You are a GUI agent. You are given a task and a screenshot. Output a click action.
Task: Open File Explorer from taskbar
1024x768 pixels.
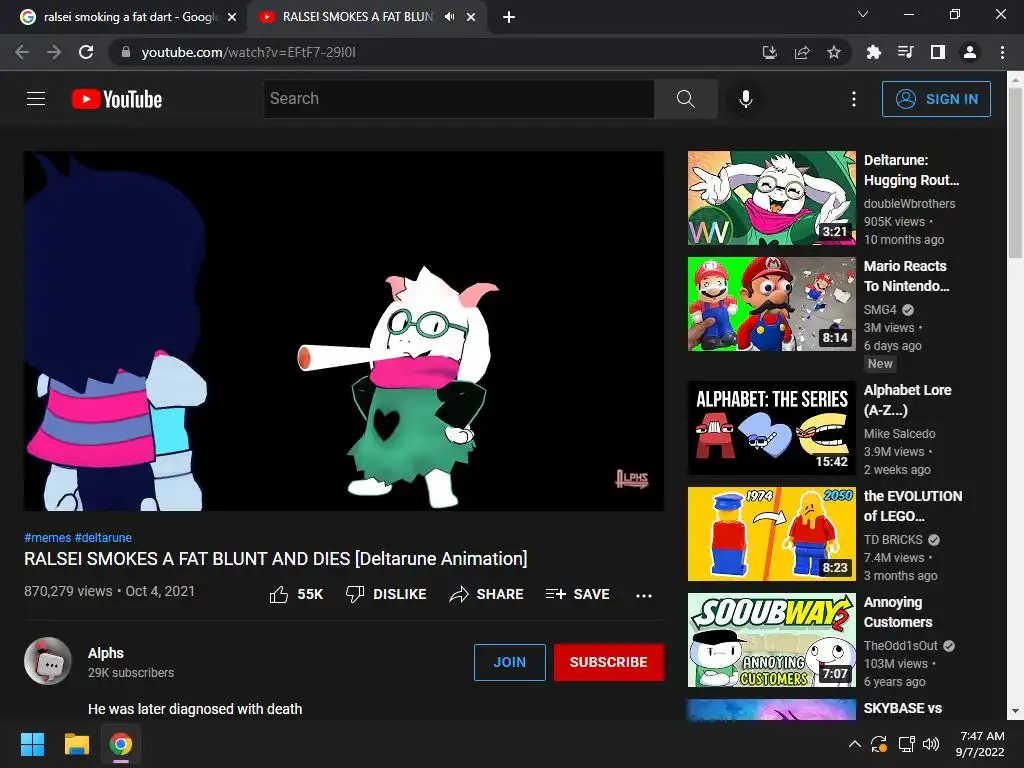pos(76,744)
